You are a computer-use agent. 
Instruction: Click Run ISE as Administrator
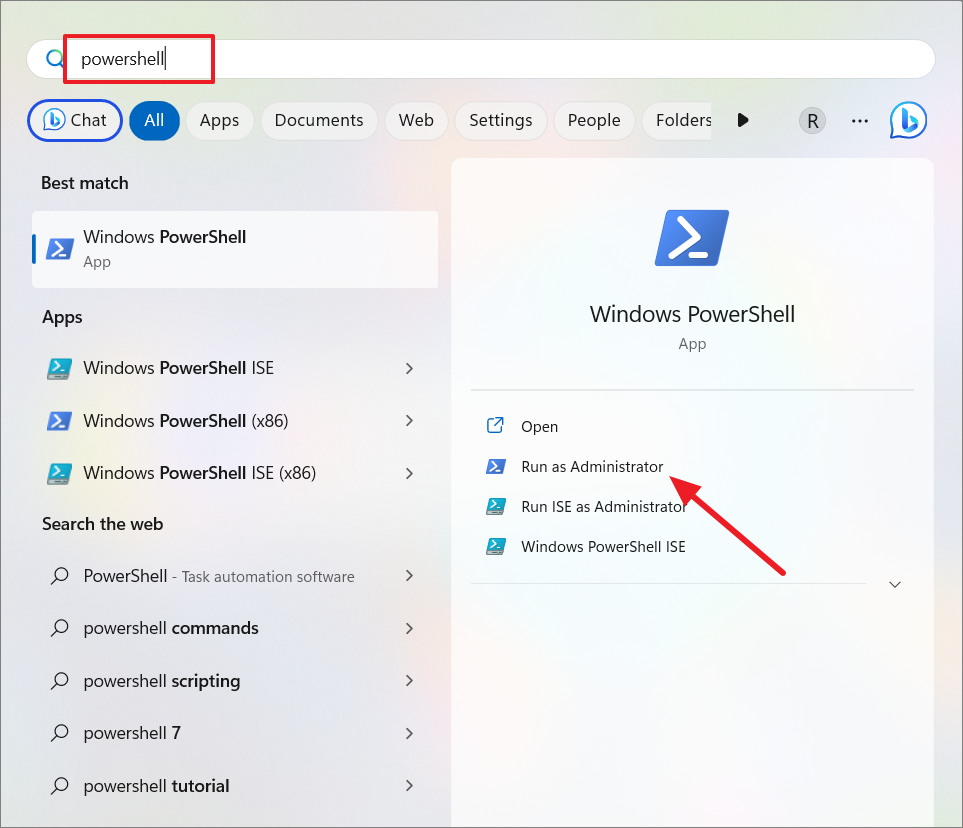click(x=603, y=506)
